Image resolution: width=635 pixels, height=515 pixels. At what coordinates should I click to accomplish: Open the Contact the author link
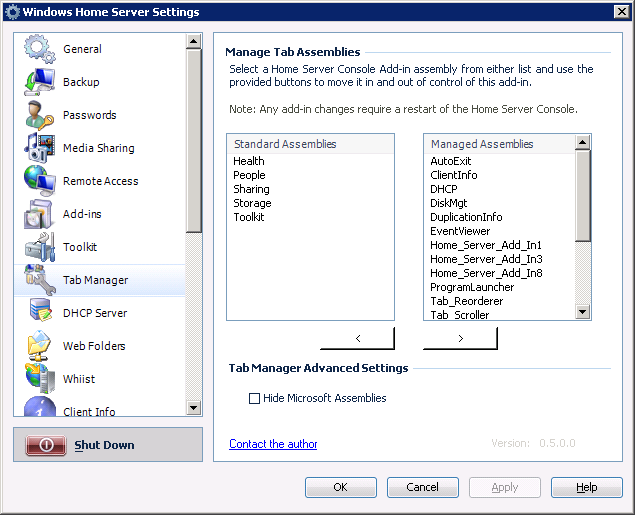[273, 444]
